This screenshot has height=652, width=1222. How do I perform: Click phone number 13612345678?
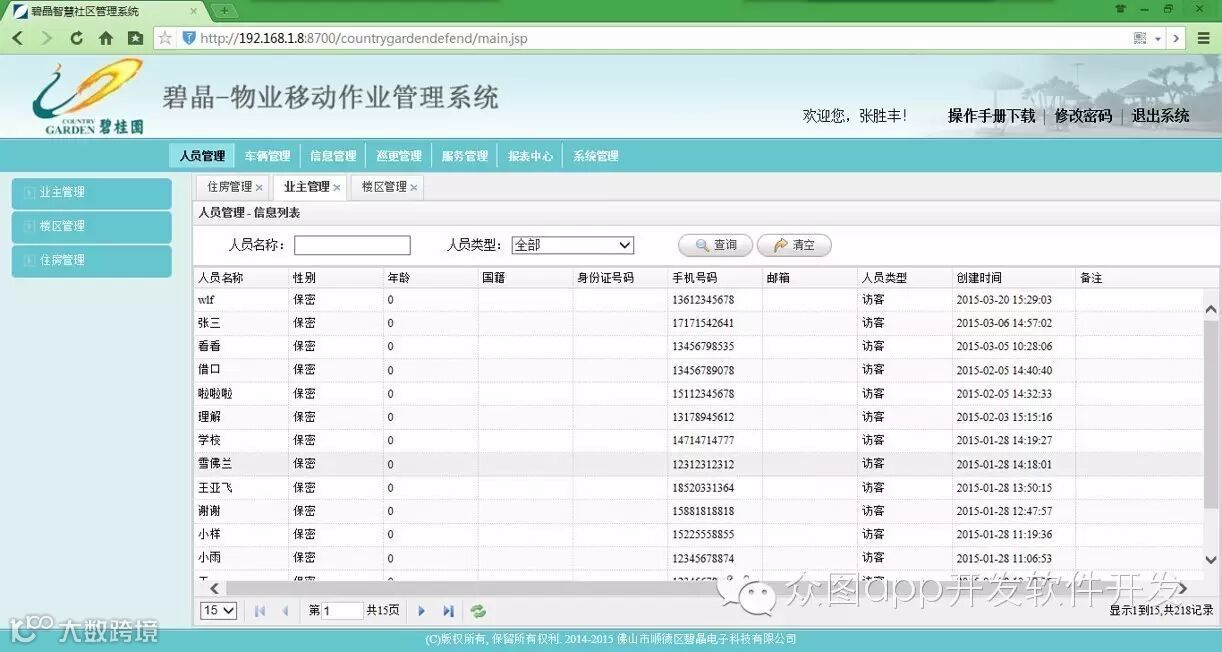(703, 300)
